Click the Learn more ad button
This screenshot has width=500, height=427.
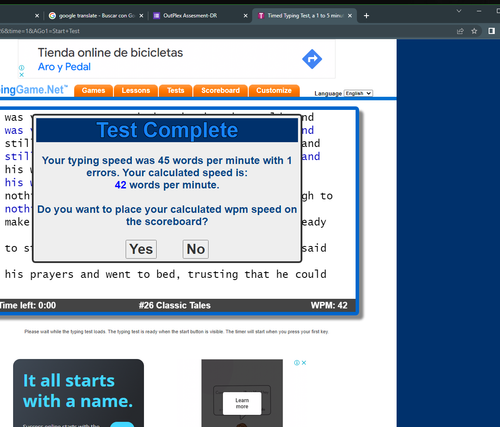point(242,403)
